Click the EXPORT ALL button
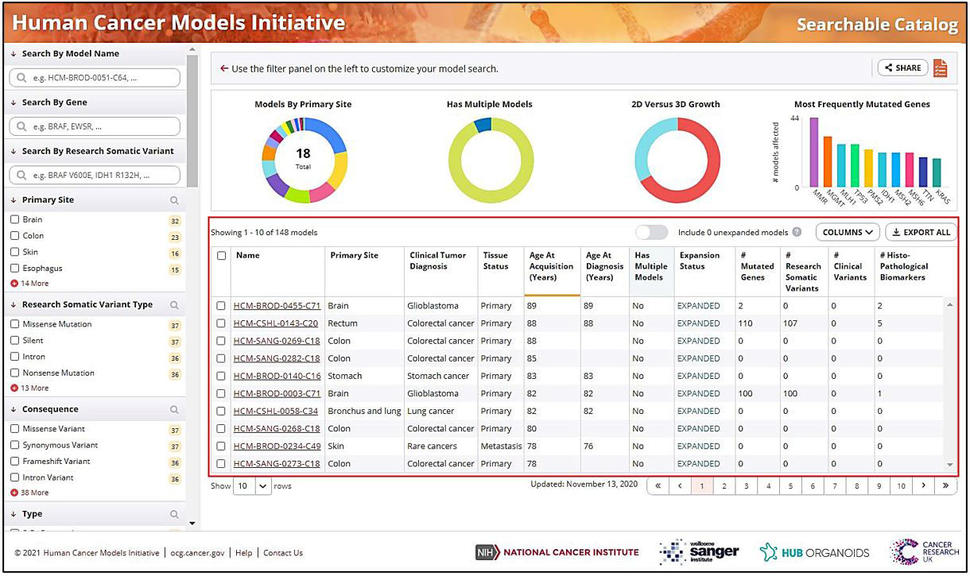 (x=918, y=232)
